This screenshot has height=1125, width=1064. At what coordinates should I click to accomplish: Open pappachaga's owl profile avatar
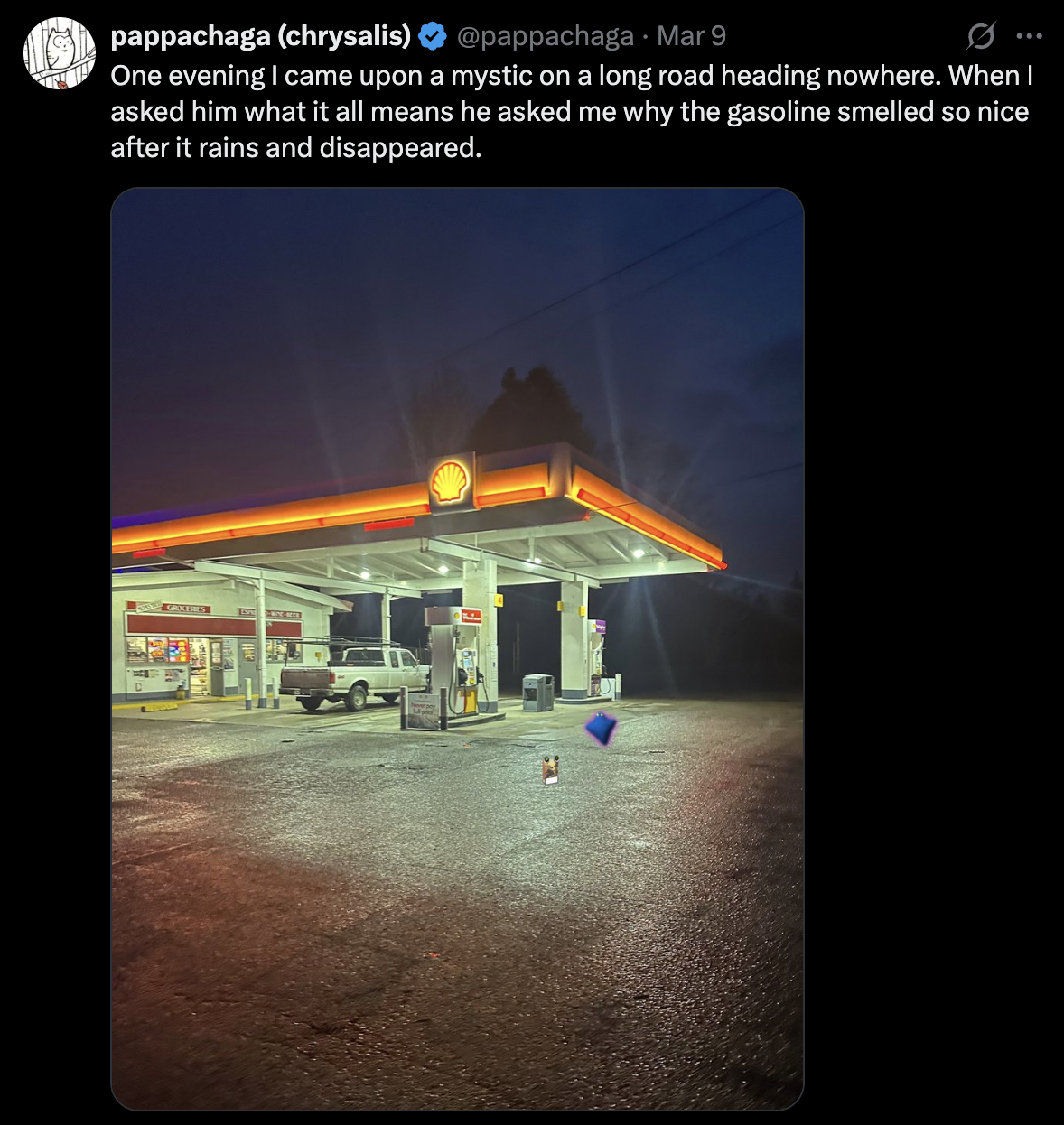click(x=59, y=53)
